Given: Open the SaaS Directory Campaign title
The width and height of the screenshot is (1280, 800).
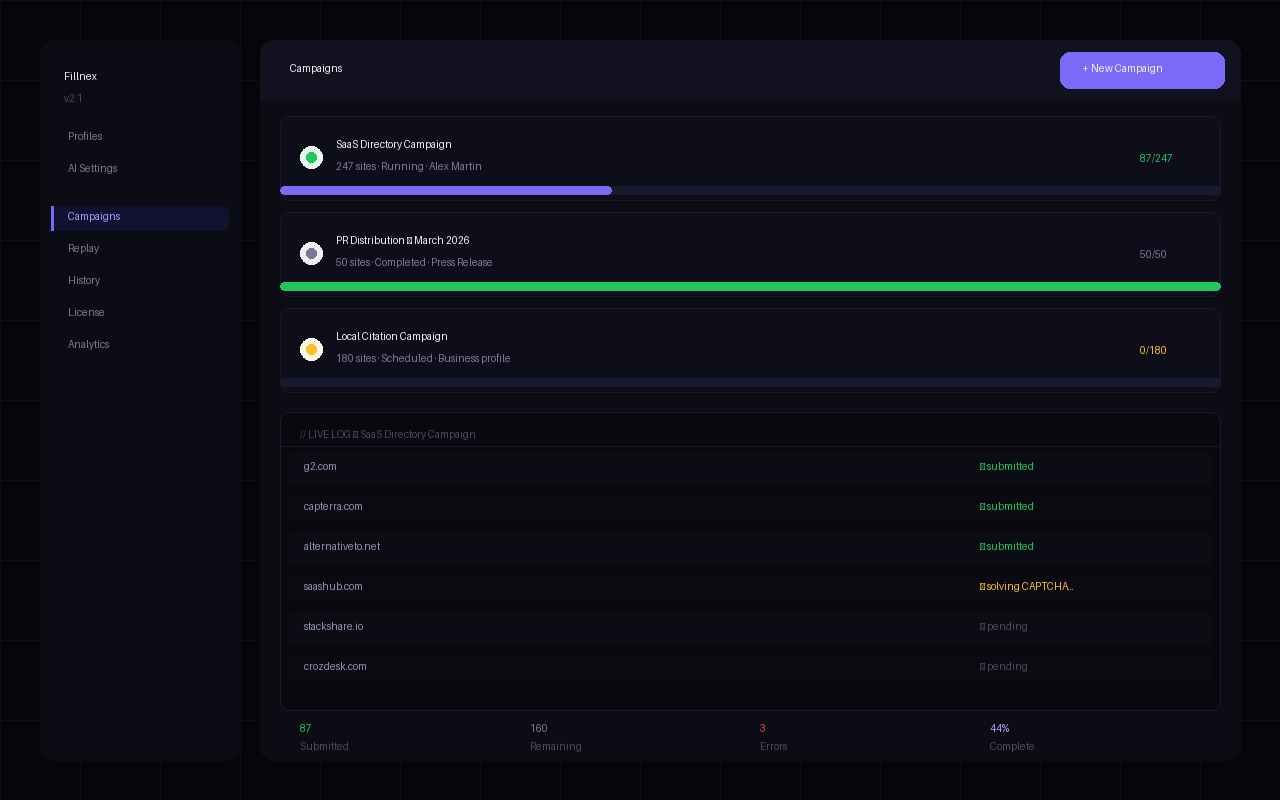Looking at the screenshot, I should [394, 145].
